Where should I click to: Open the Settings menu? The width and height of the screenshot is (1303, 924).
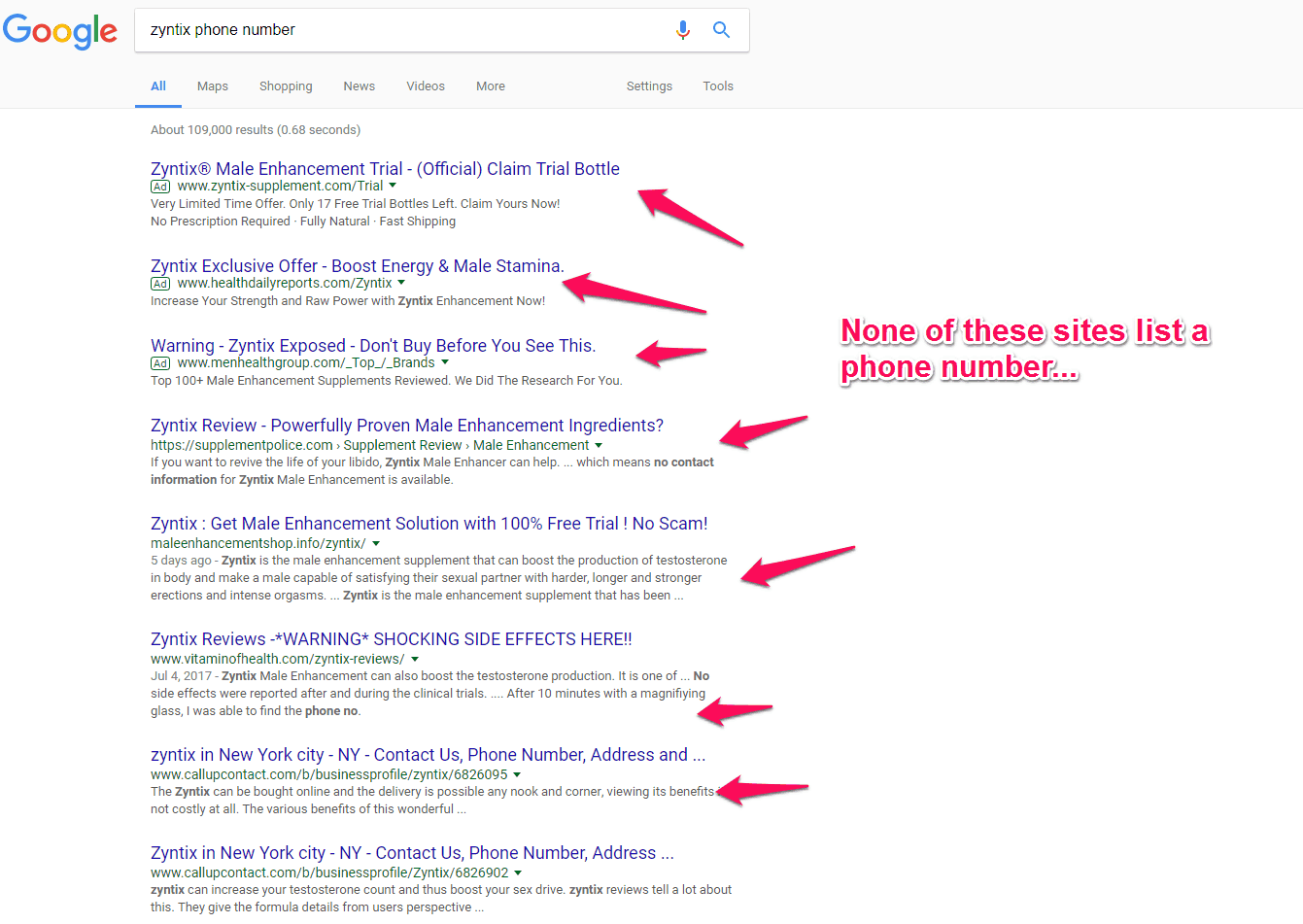tap(649, 86)
